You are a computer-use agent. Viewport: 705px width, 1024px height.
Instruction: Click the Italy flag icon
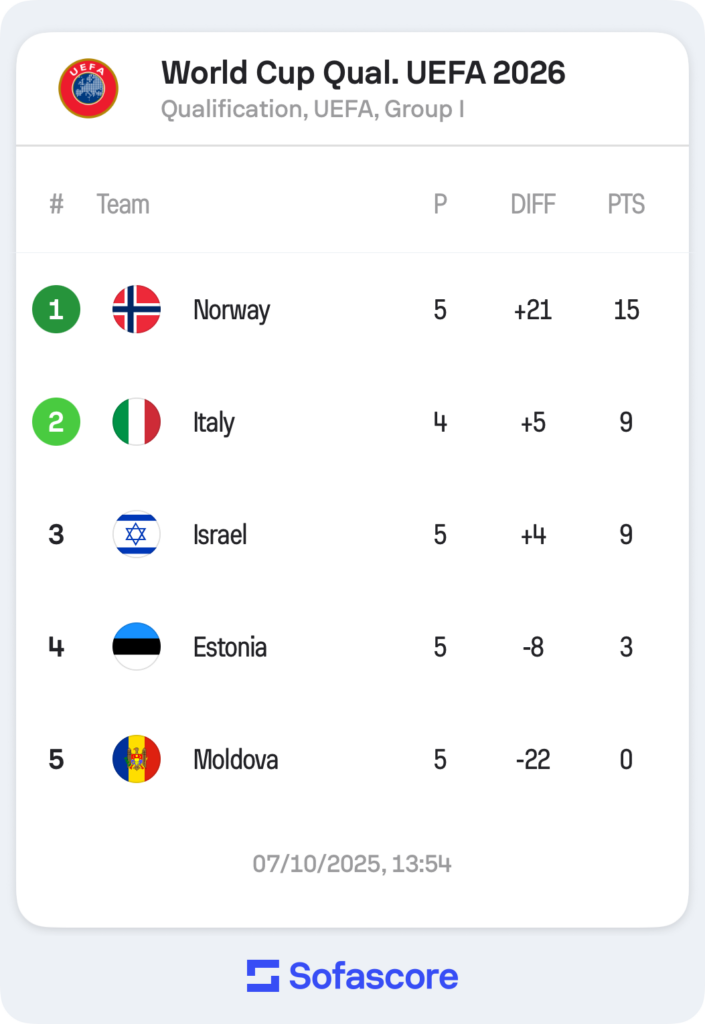point(136,422)
